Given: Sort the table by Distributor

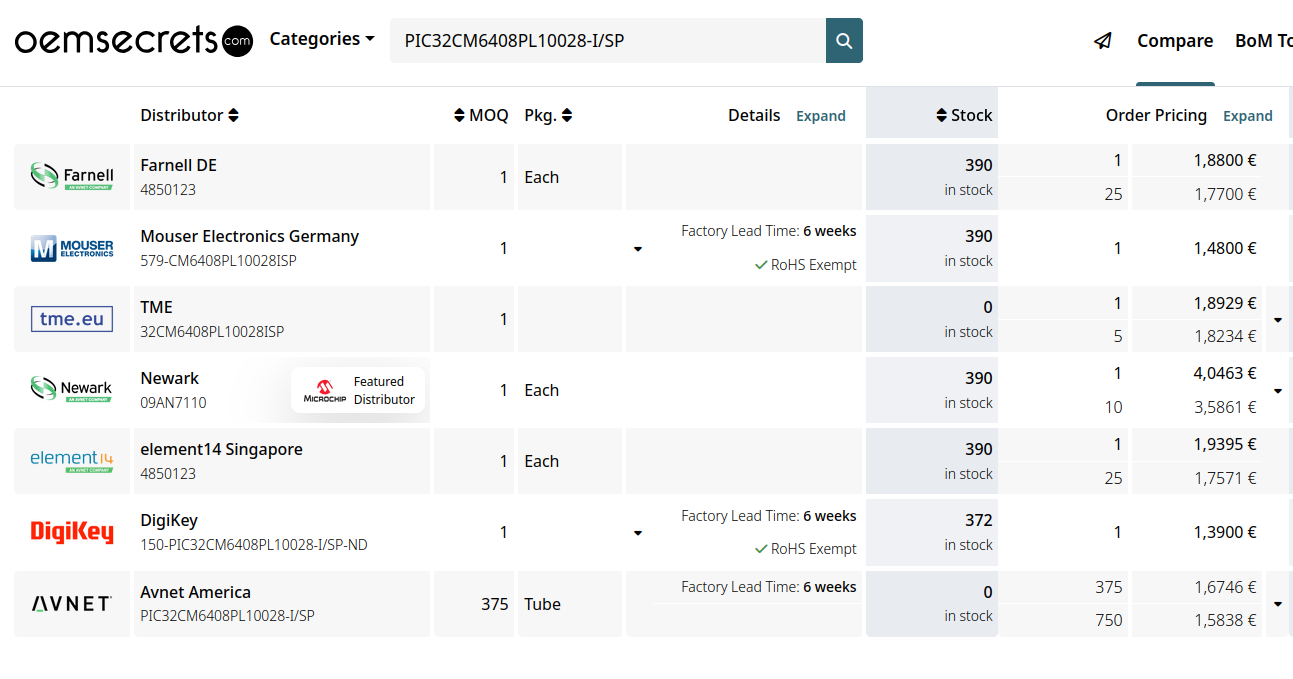Looking at the screenshot, I should (189, 115).
